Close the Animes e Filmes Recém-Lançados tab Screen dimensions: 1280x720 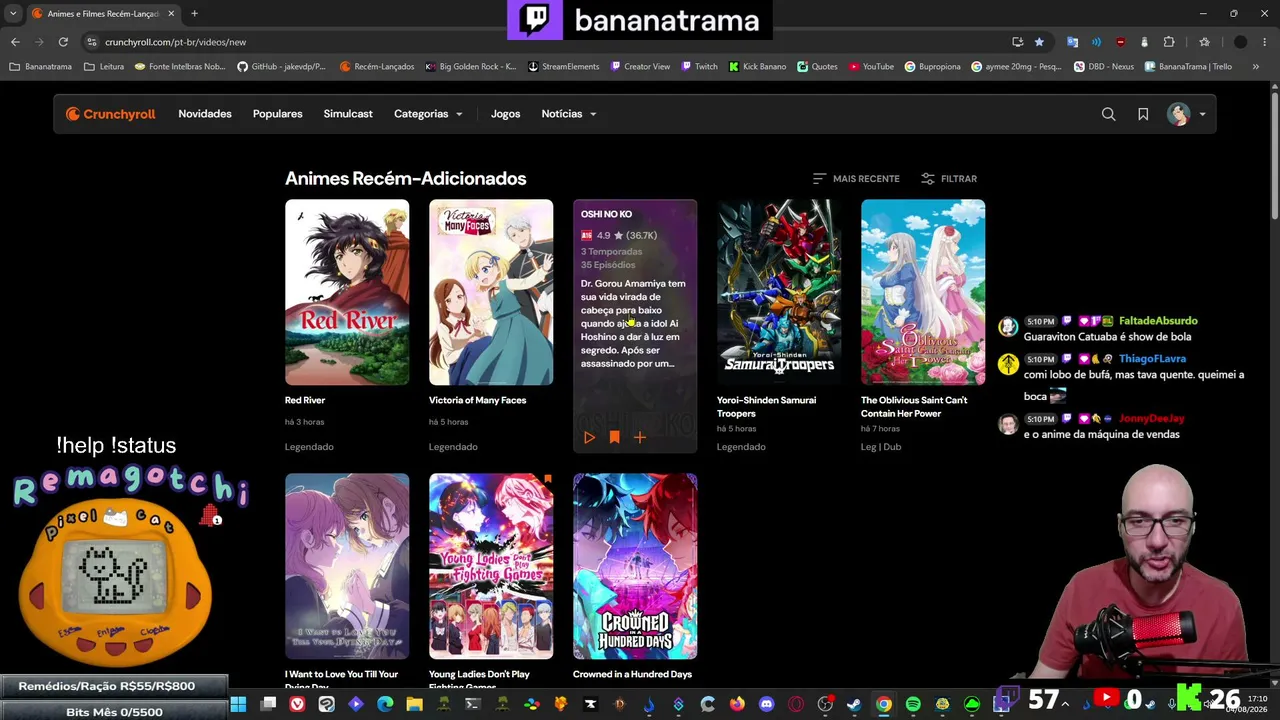click(x=171, y=14)
